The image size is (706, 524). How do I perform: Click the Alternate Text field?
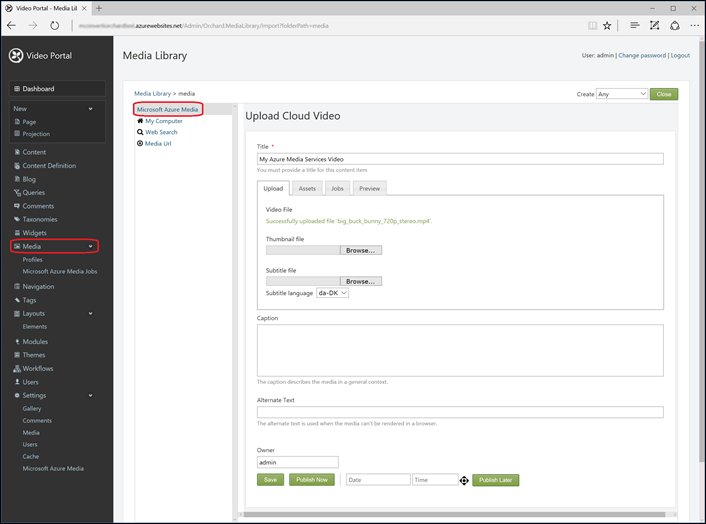(x=460, y=412)
